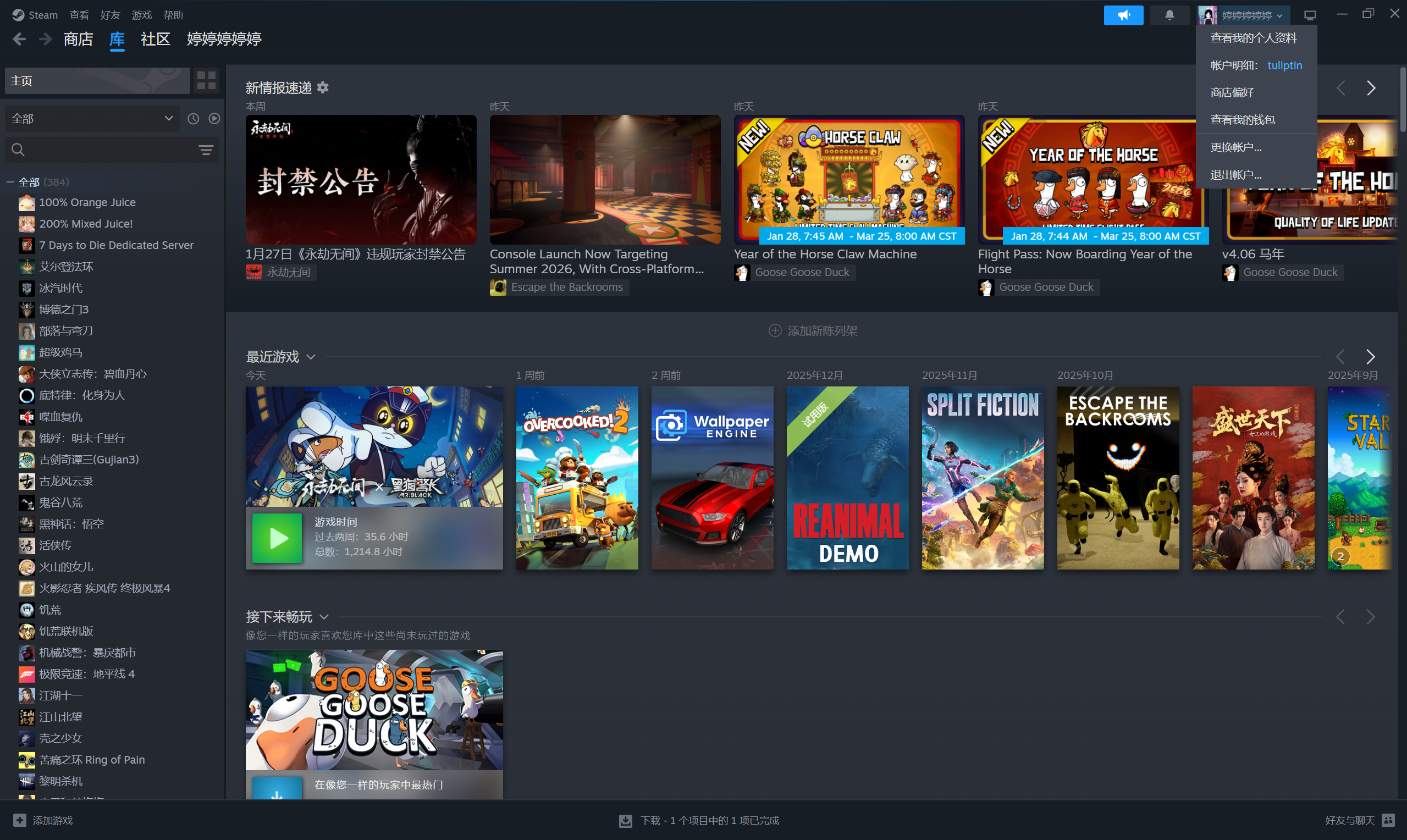The width and height of the screenshot is (1407, 840).
Task: Expand the 最近游戏 shelf dropdown
Action: 311,357
